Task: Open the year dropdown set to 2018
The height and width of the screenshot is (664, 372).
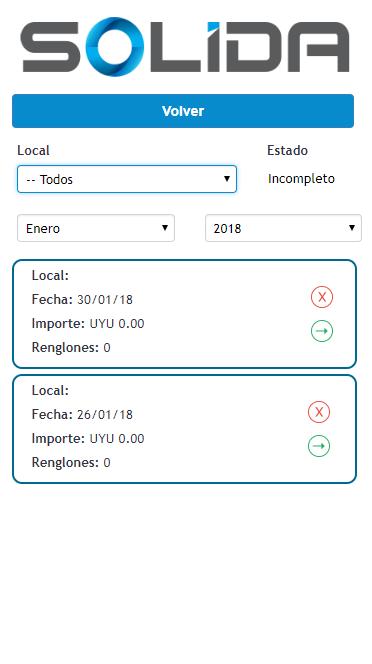Action: click(x=283, y=228)
